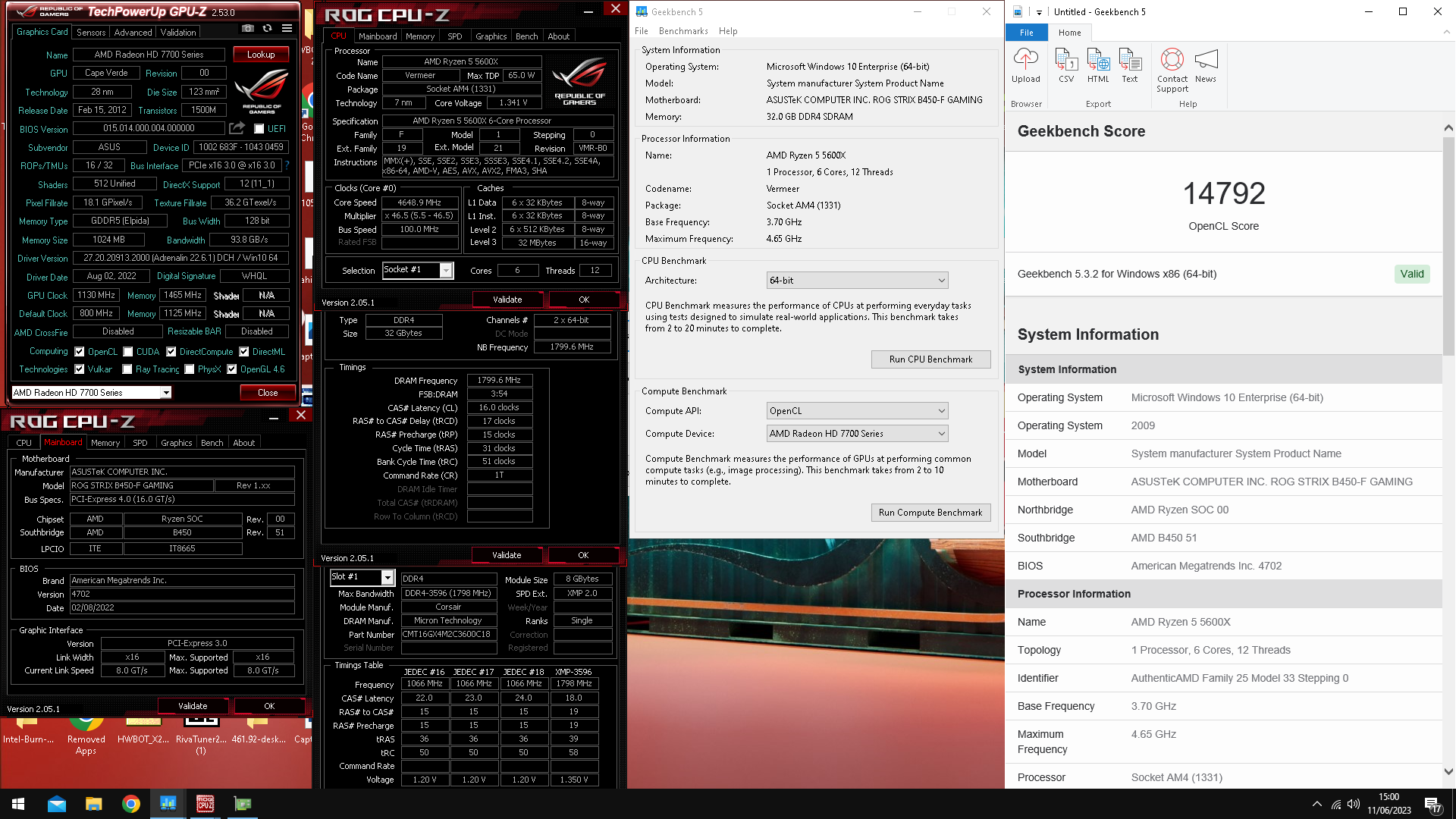Screen dimensions: 1456x819
Task: Click the Bus Interface question mark help
Action: point(287,165)
